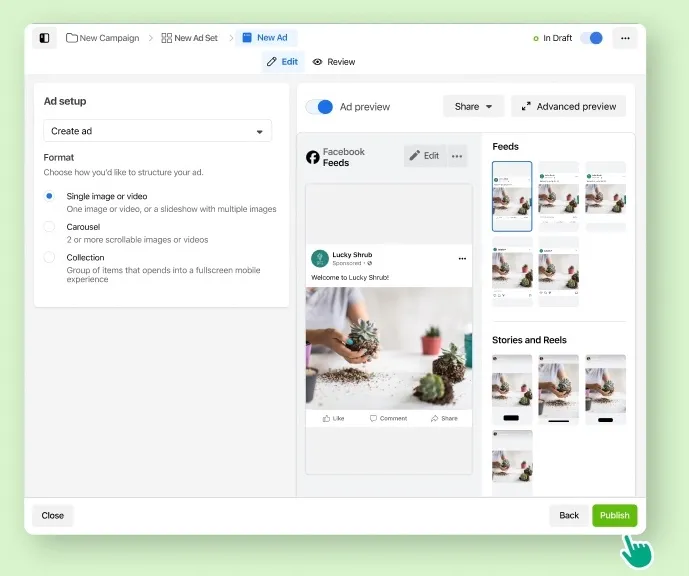Toggle the sidebar panel icon
The width and height of the screenshot is (689, 576).
coord(44,38)
